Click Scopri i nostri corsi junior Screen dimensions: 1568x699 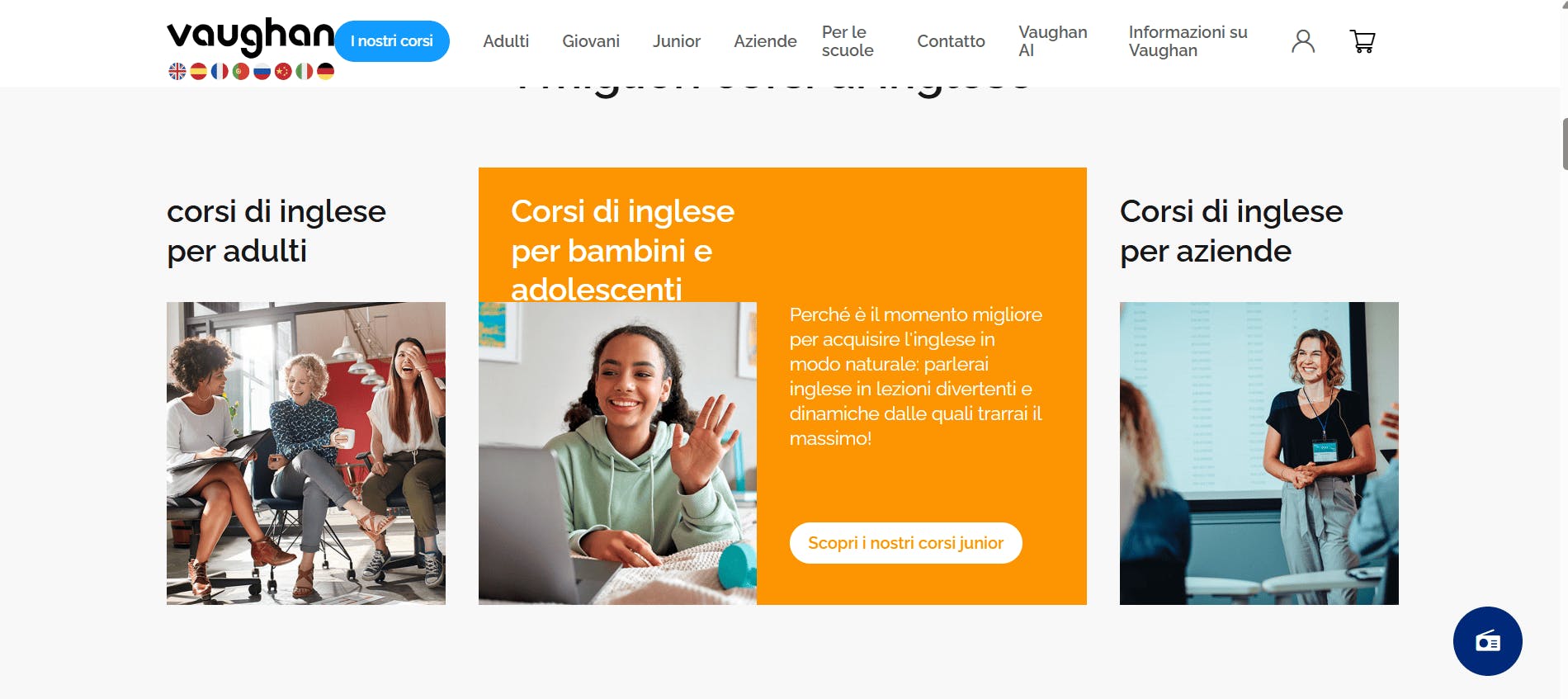click(905, 543)
